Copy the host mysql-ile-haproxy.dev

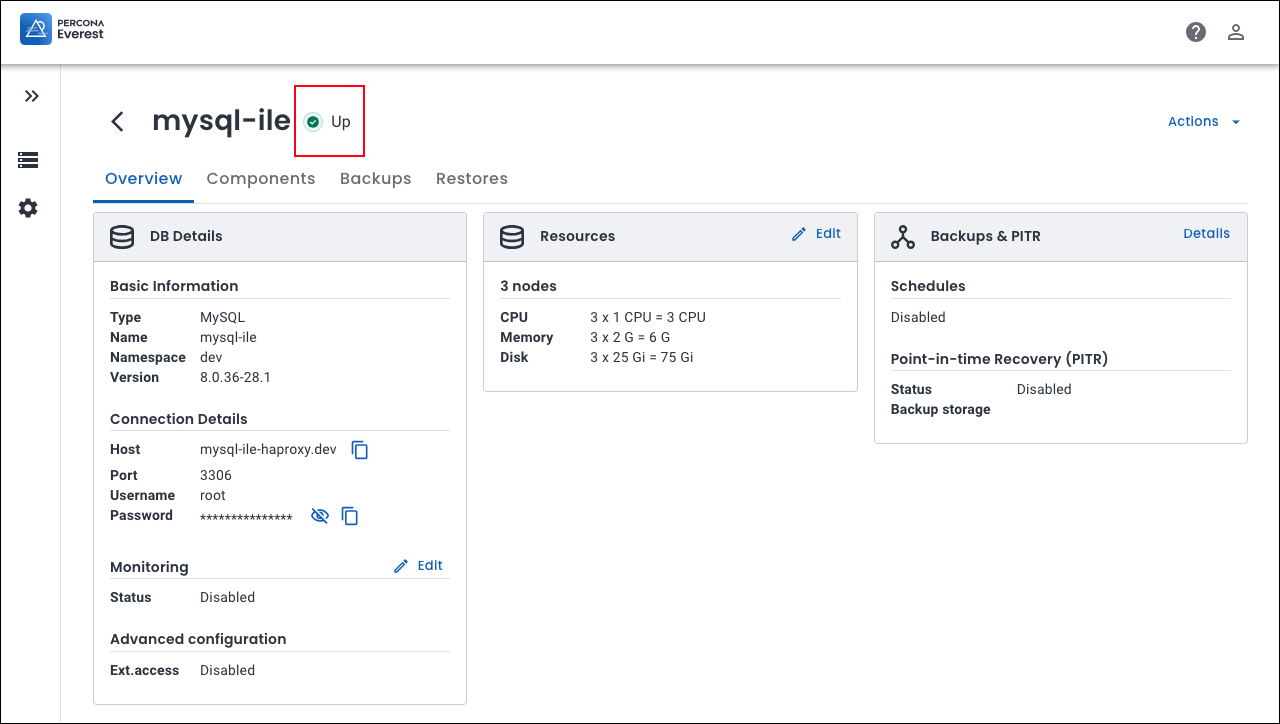[x=360, y=450]
